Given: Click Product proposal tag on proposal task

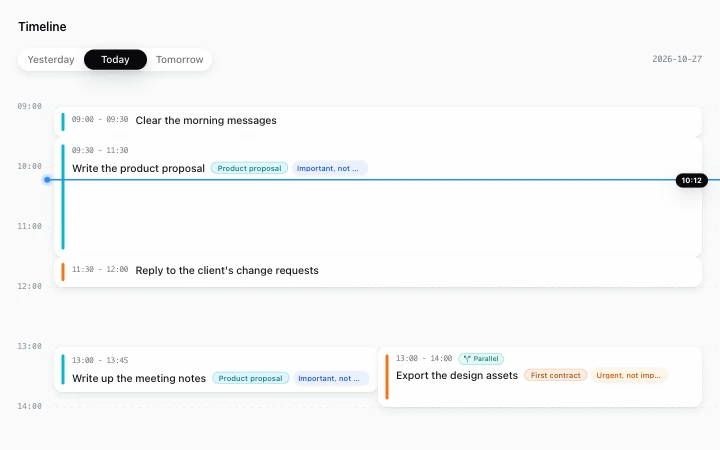Looking at the screenshot, I should [249, 169].
